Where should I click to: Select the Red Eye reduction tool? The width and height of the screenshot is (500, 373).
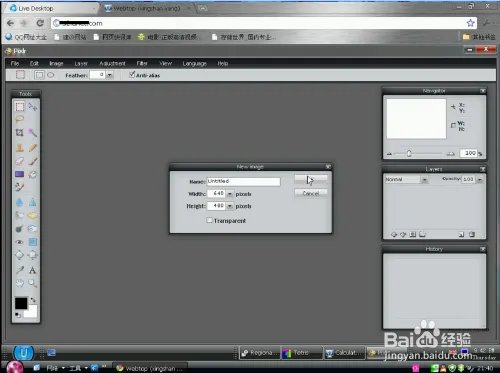click(20, 242)
